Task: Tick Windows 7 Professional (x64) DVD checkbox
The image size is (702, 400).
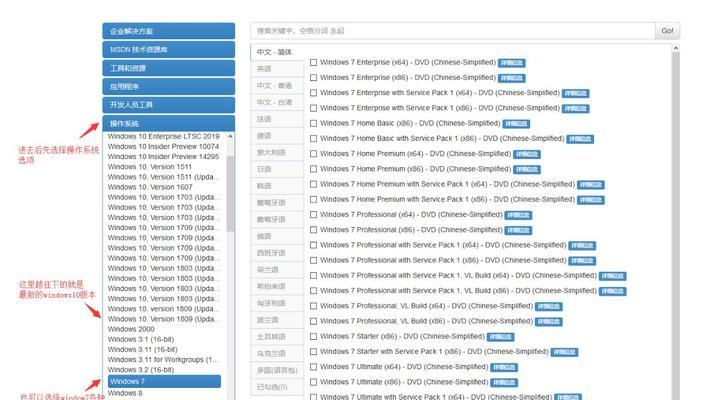Action: 313,215
